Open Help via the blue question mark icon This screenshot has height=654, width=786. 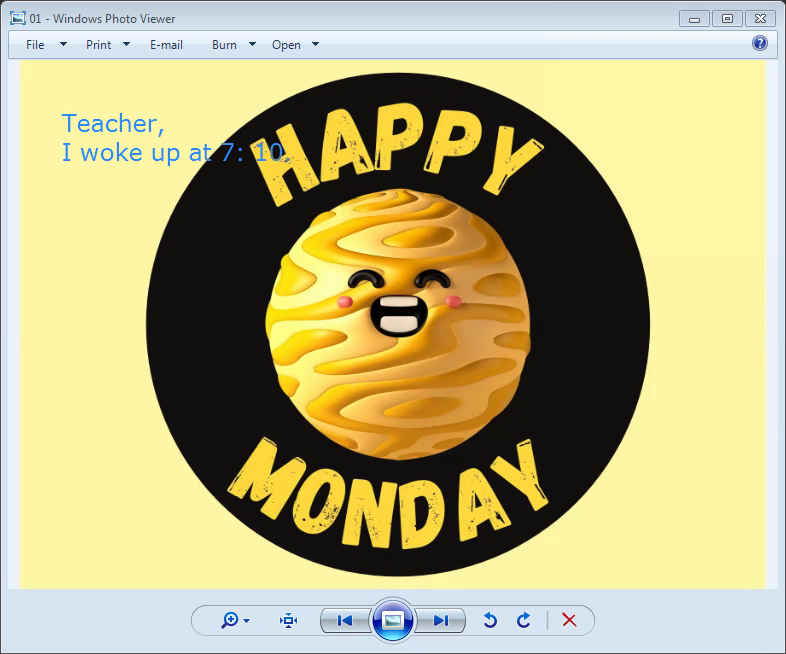(760, 43)
